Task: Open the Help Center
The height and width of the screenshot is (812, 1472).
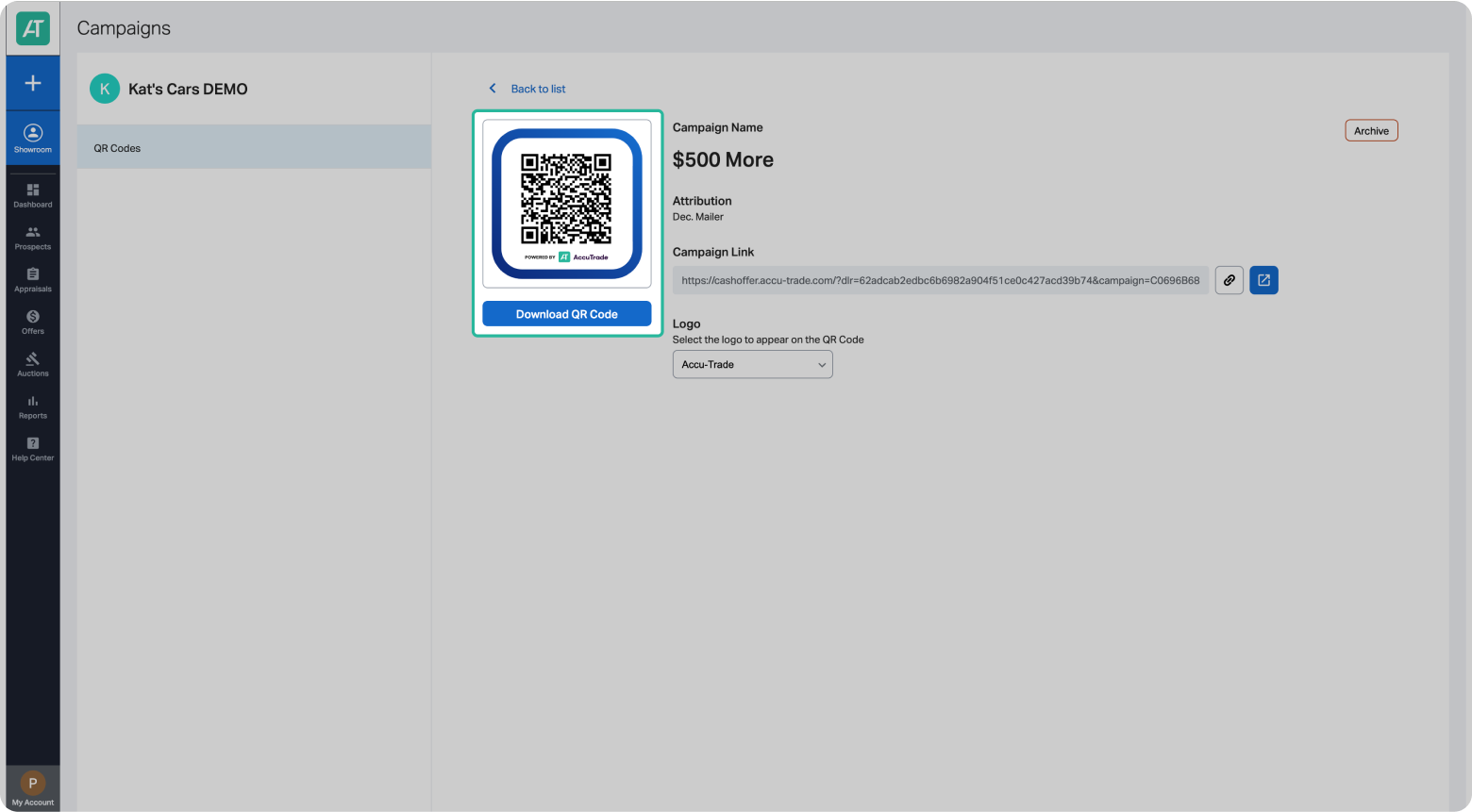Action: [x=33, y=450]
